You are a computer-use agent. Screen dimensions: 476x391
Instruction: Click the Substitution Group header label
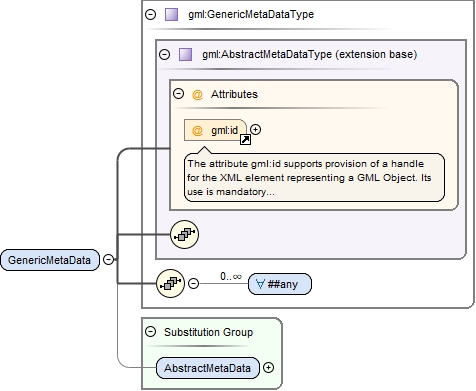point(208,332)
